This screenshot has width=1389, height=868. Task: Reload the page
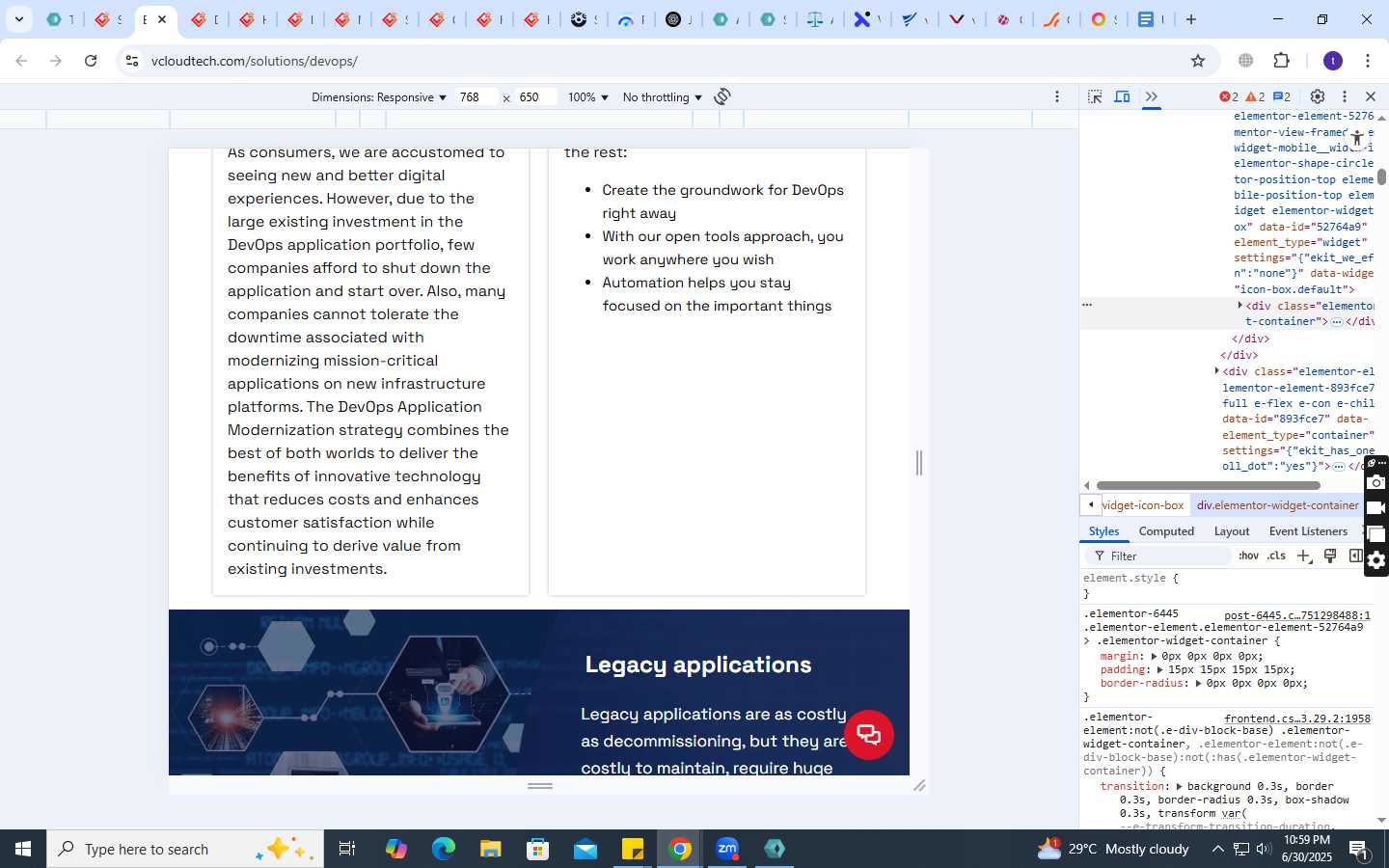click(x=91, y=61)
